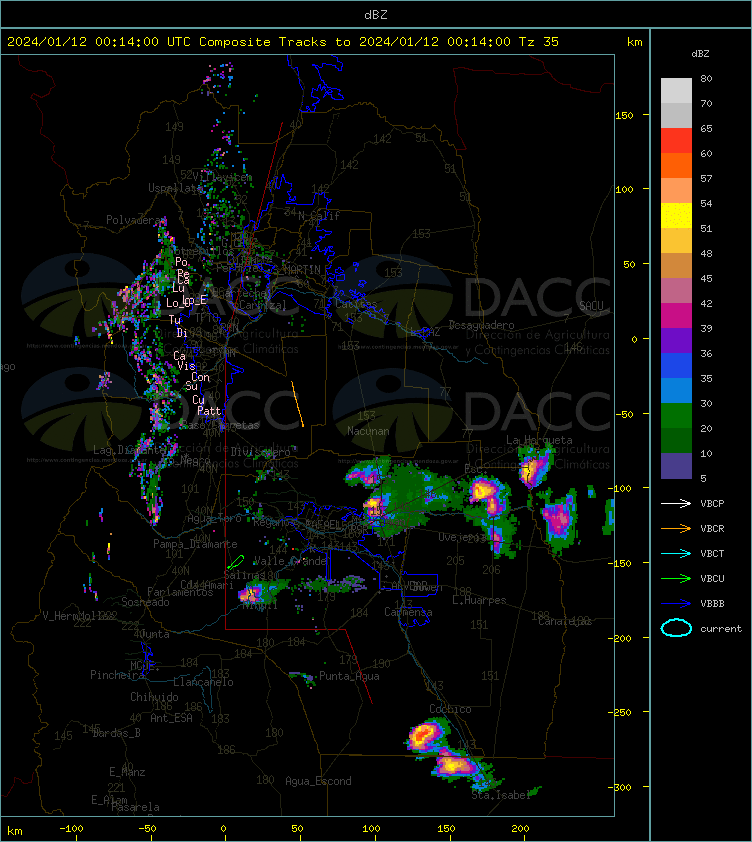The height and width of the screenshot is (842, 752).
Task: Pick the purple swatch between 39 and 36
Action: [676, 340]
